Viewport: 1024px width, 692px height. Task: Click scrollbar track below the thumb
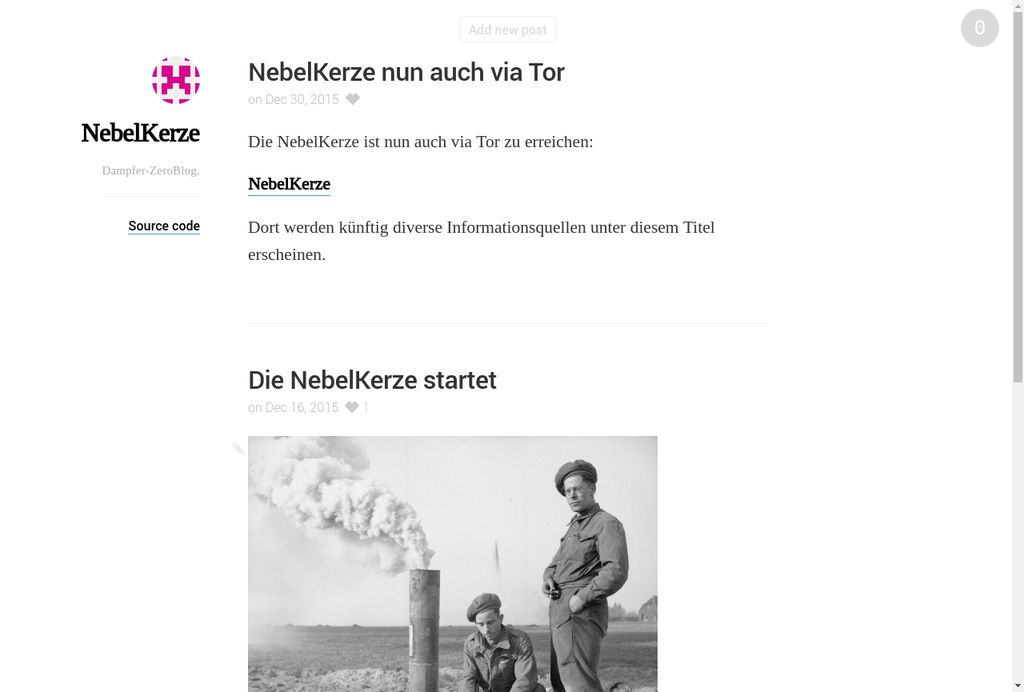[x=1018, y=537]
